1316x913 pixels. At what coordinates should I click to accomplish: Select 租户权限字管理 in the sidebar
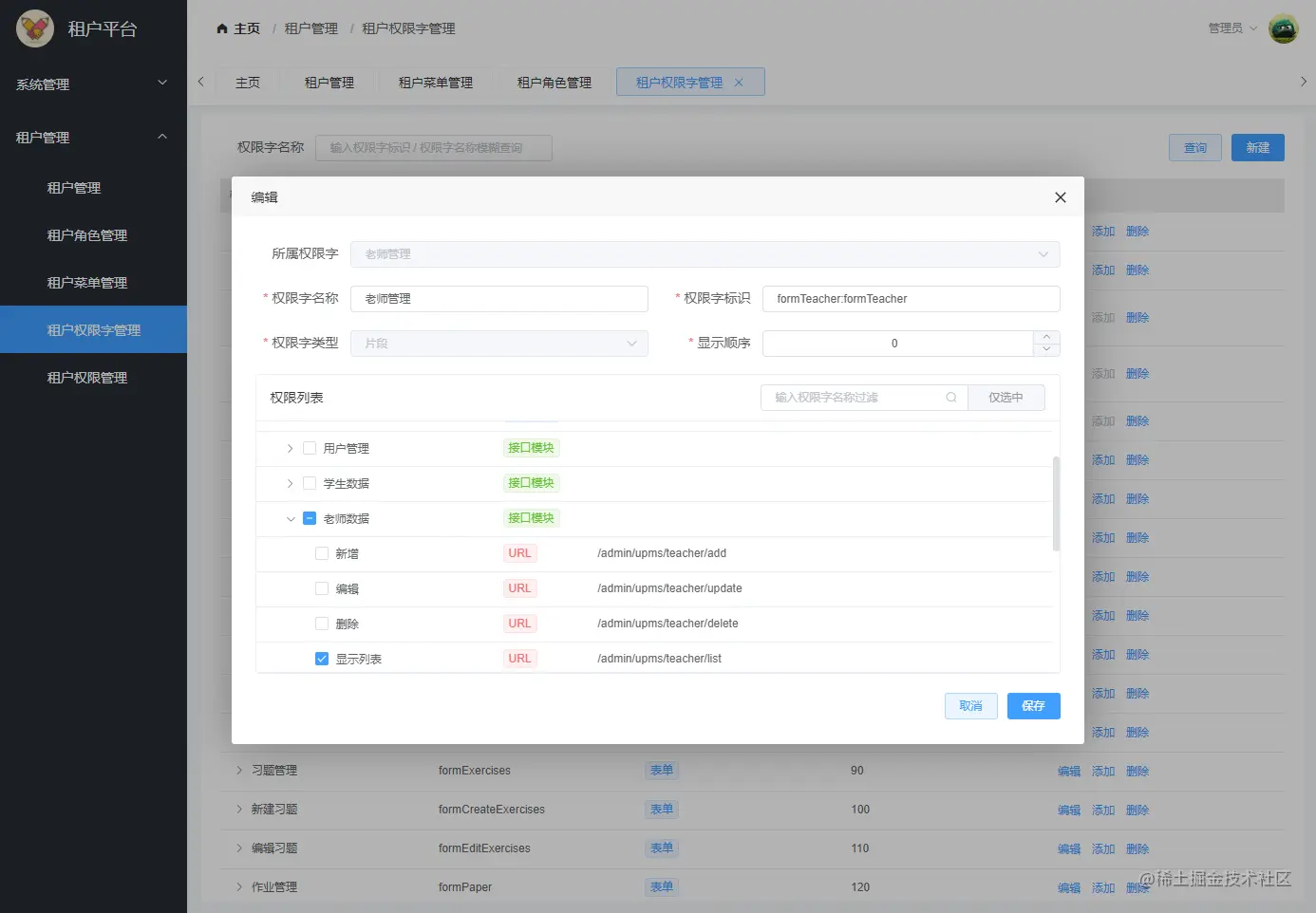coord(93,329)
